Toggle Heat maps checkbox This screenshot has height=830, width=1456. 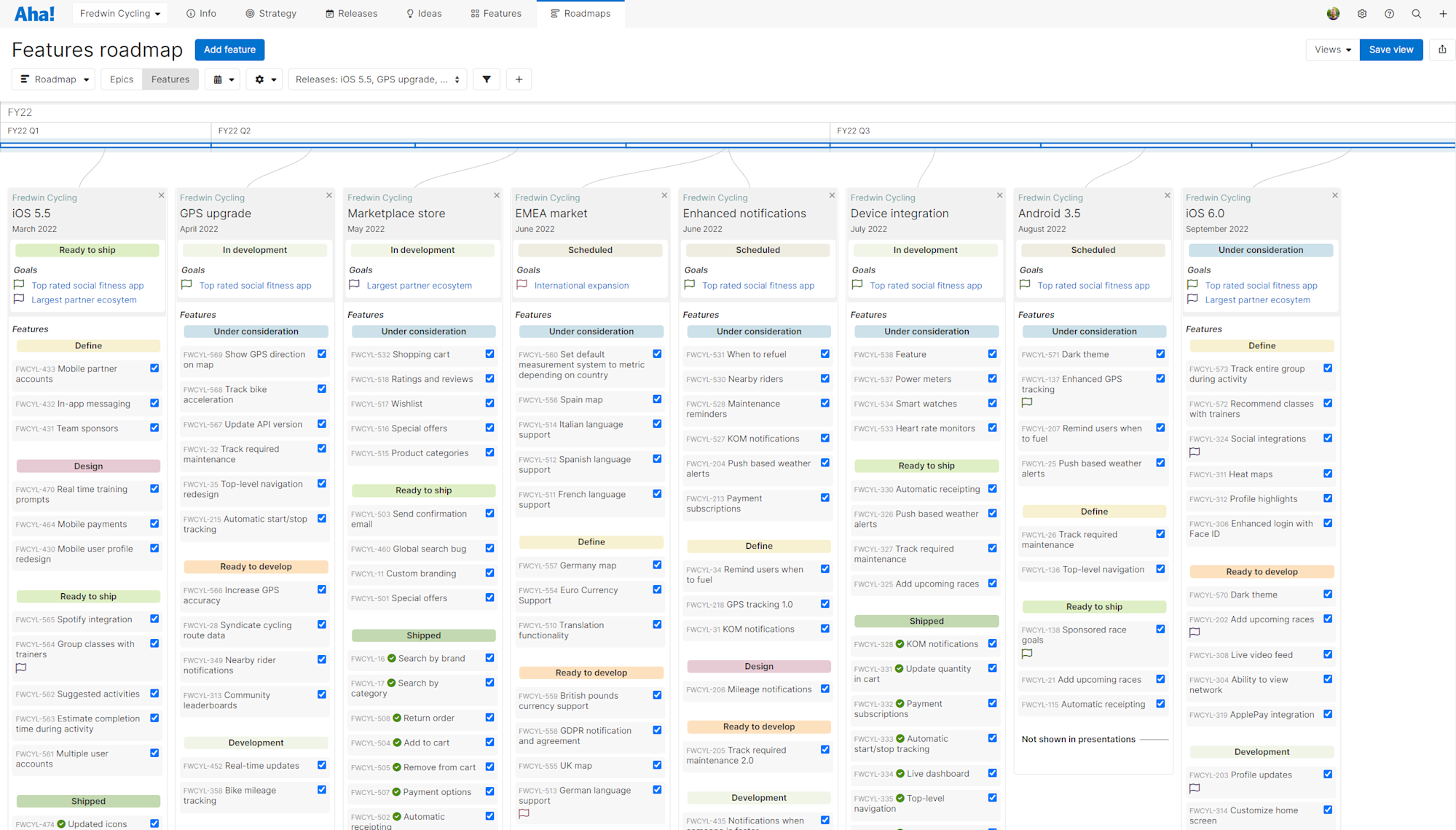pos(1328,474)
